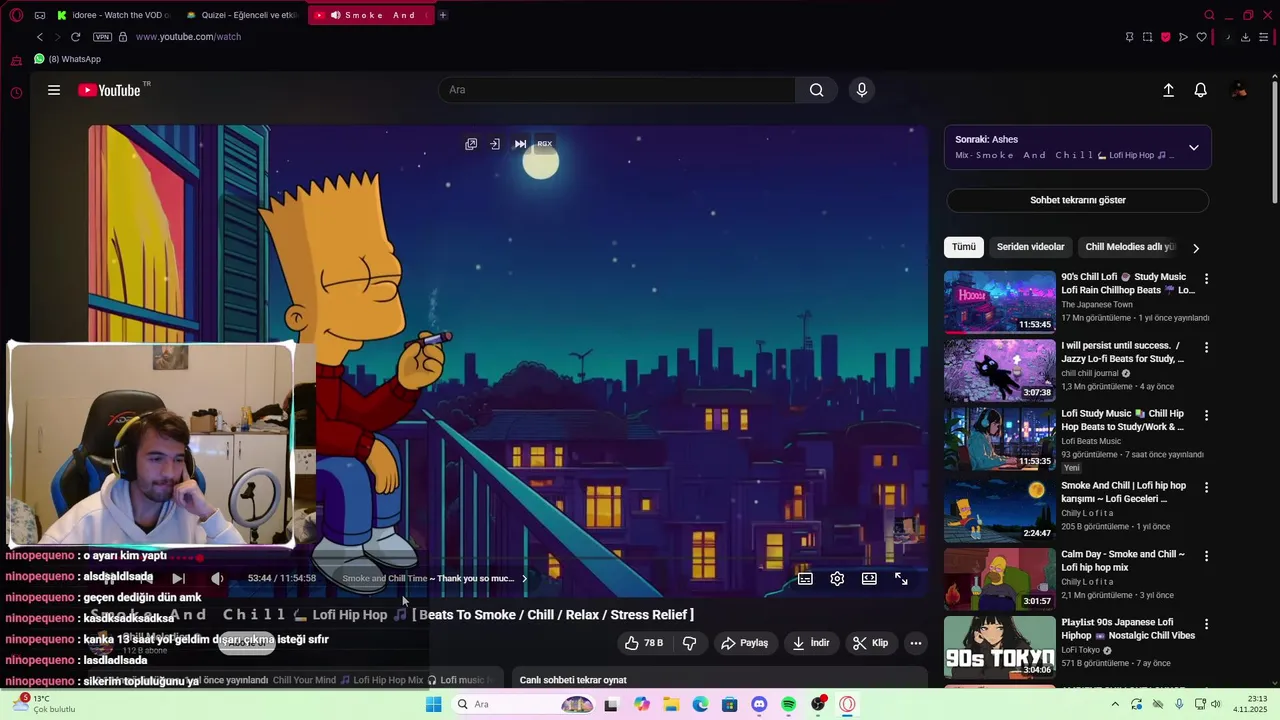
Task: Open the Windows Start button
Action: (x=433, y=704)
